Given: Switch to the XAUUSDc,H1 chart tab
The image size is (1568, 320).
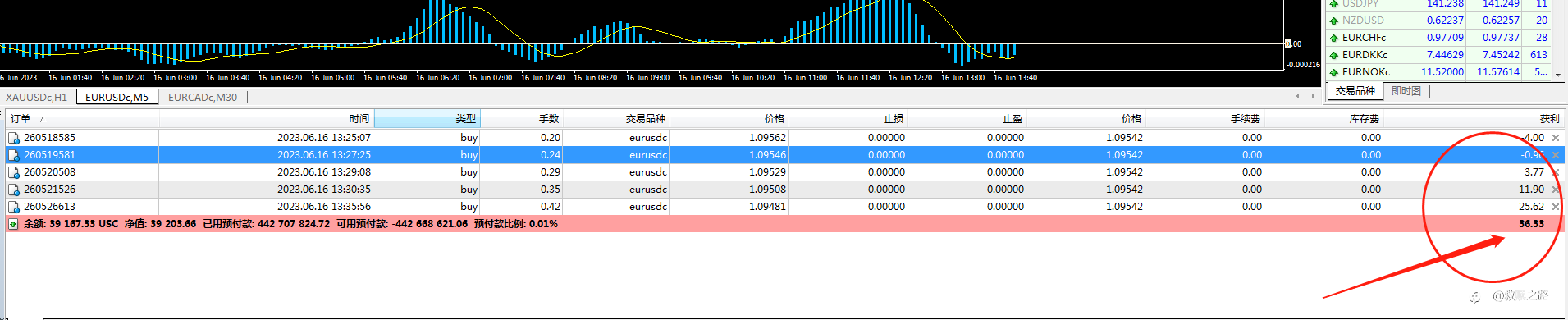Looking at the screenshot, I should [x=37, y=98].
